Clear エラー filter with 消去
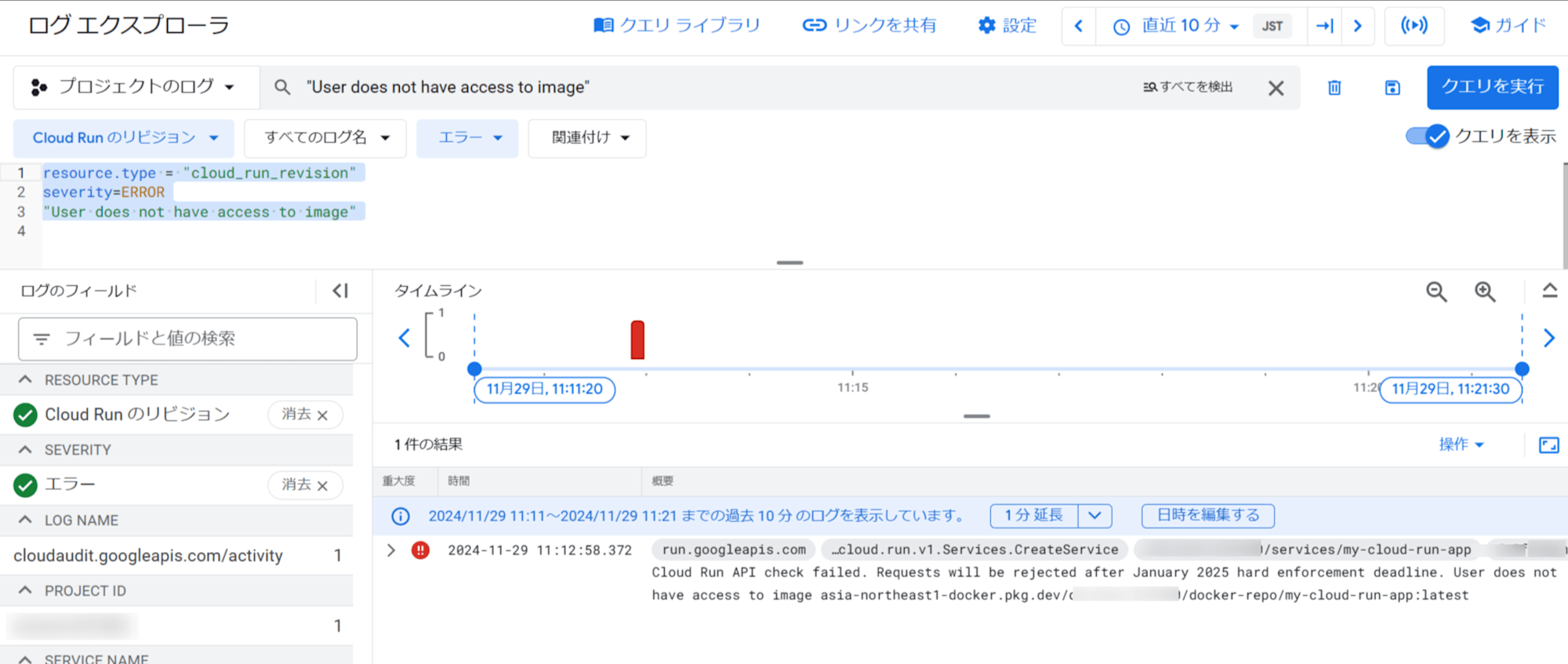The image size is (1568, 664). 305,485
